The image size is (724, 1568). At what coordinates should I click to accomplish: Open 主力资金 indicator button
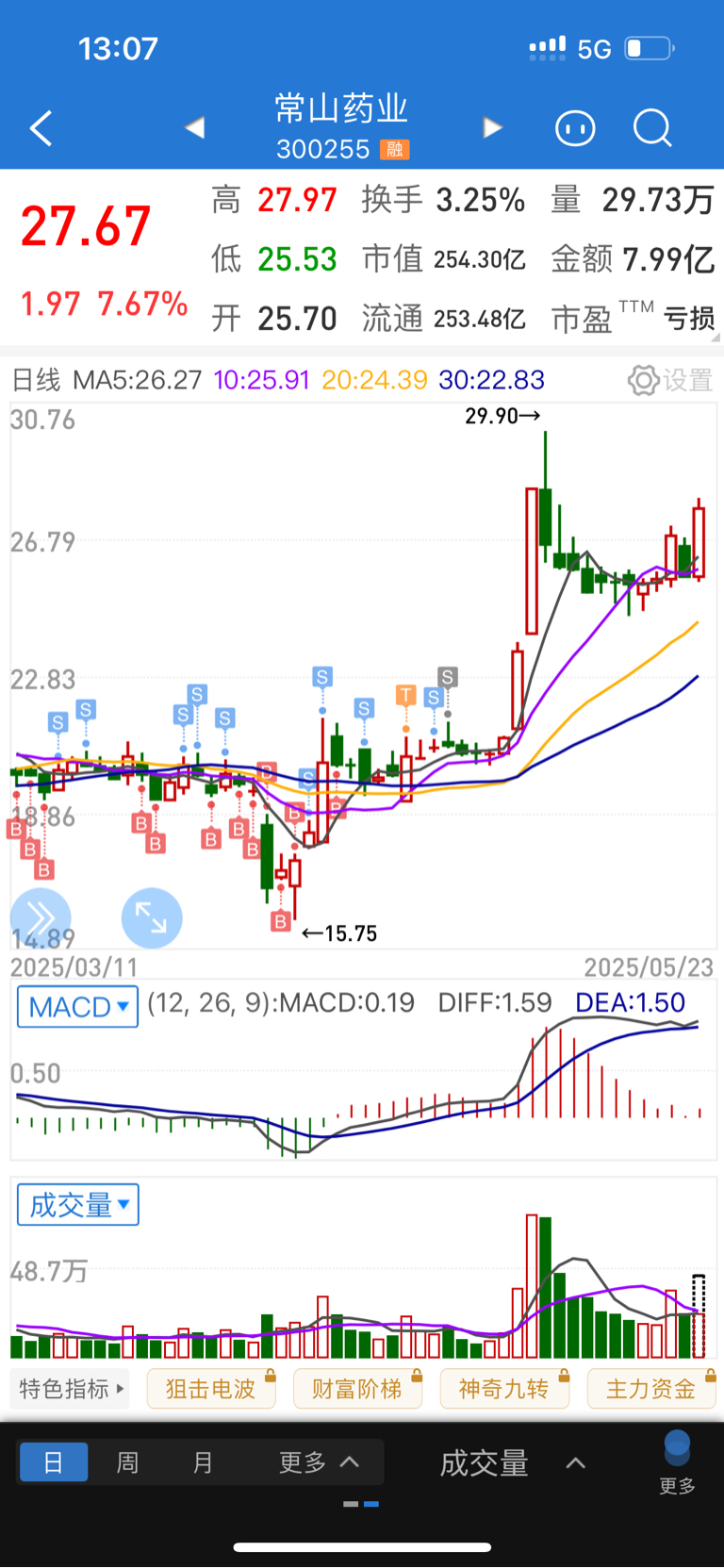[650, 1389]
